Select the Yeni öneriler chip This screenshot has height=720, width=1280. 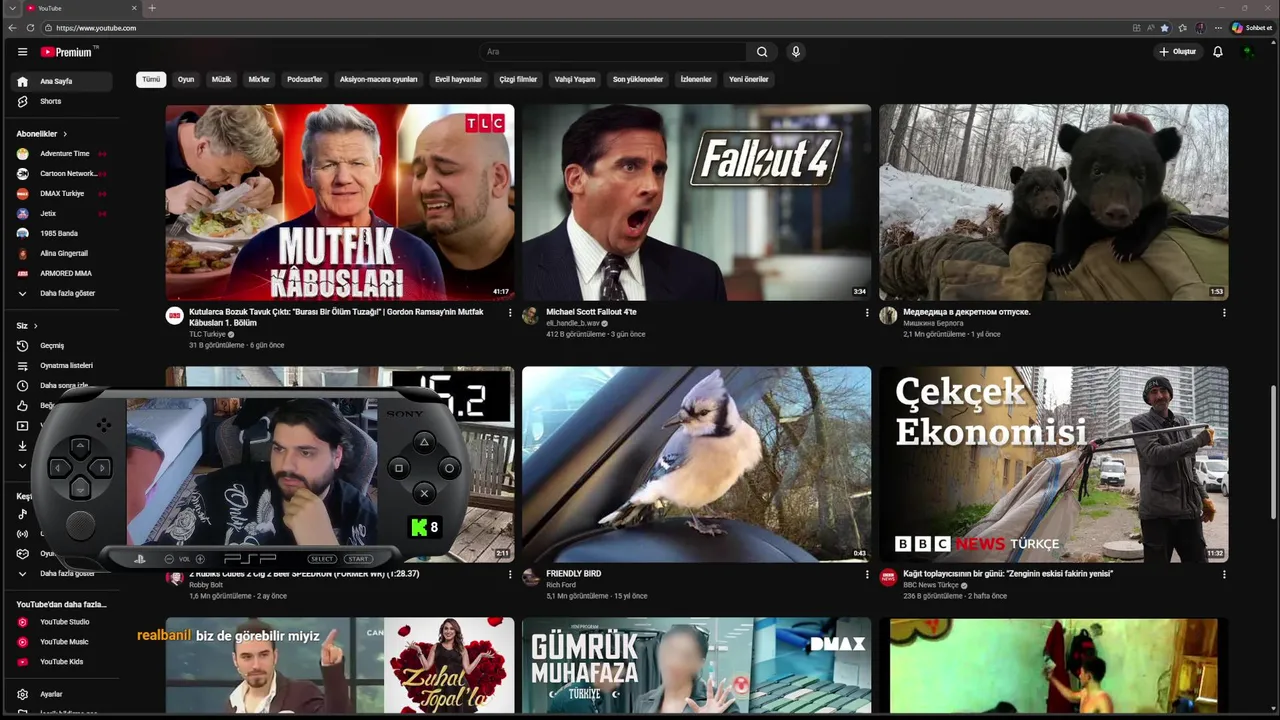(749, 79)
